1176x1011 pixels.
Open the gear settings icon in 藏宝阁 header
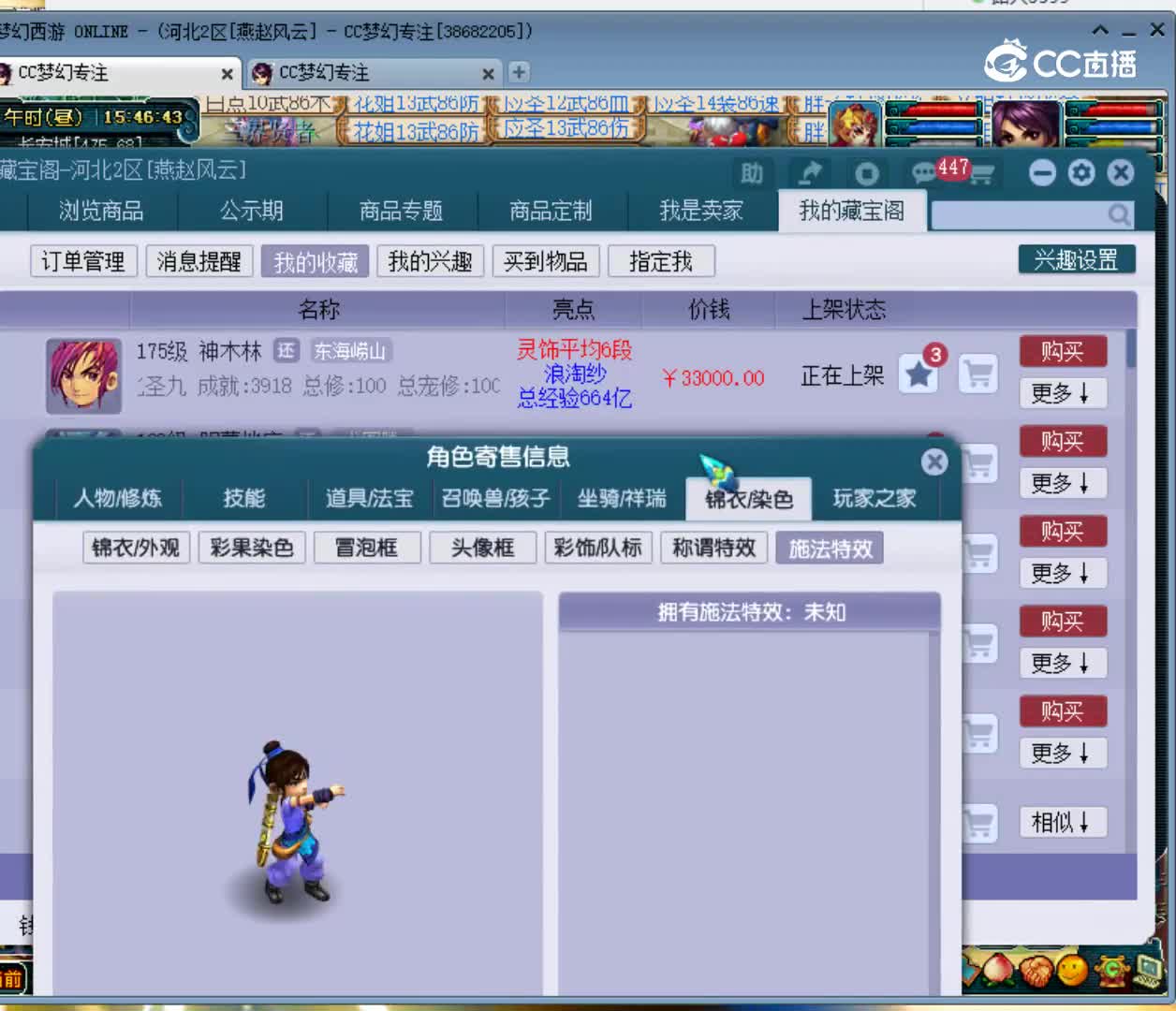pyautogui.click(x=1081, y=173)
